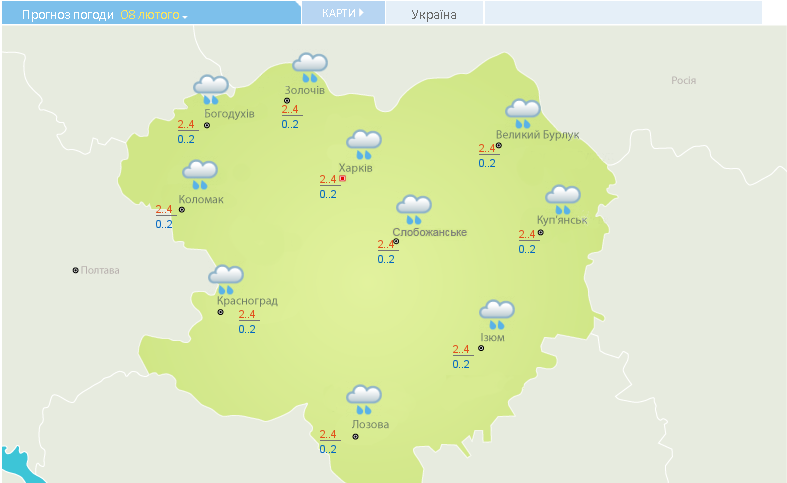This screenshot has height=483, width=787.
Task: Click the rain cloud icon above Коломак
Action: pos(200,175)
